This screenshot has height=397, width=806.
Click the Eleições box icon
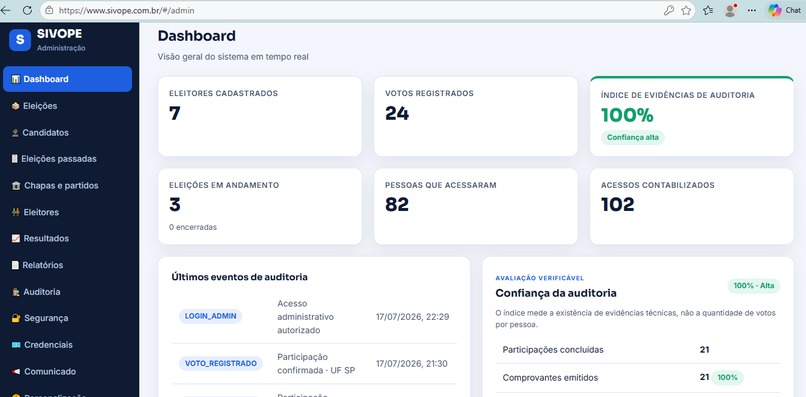(15, 106)
